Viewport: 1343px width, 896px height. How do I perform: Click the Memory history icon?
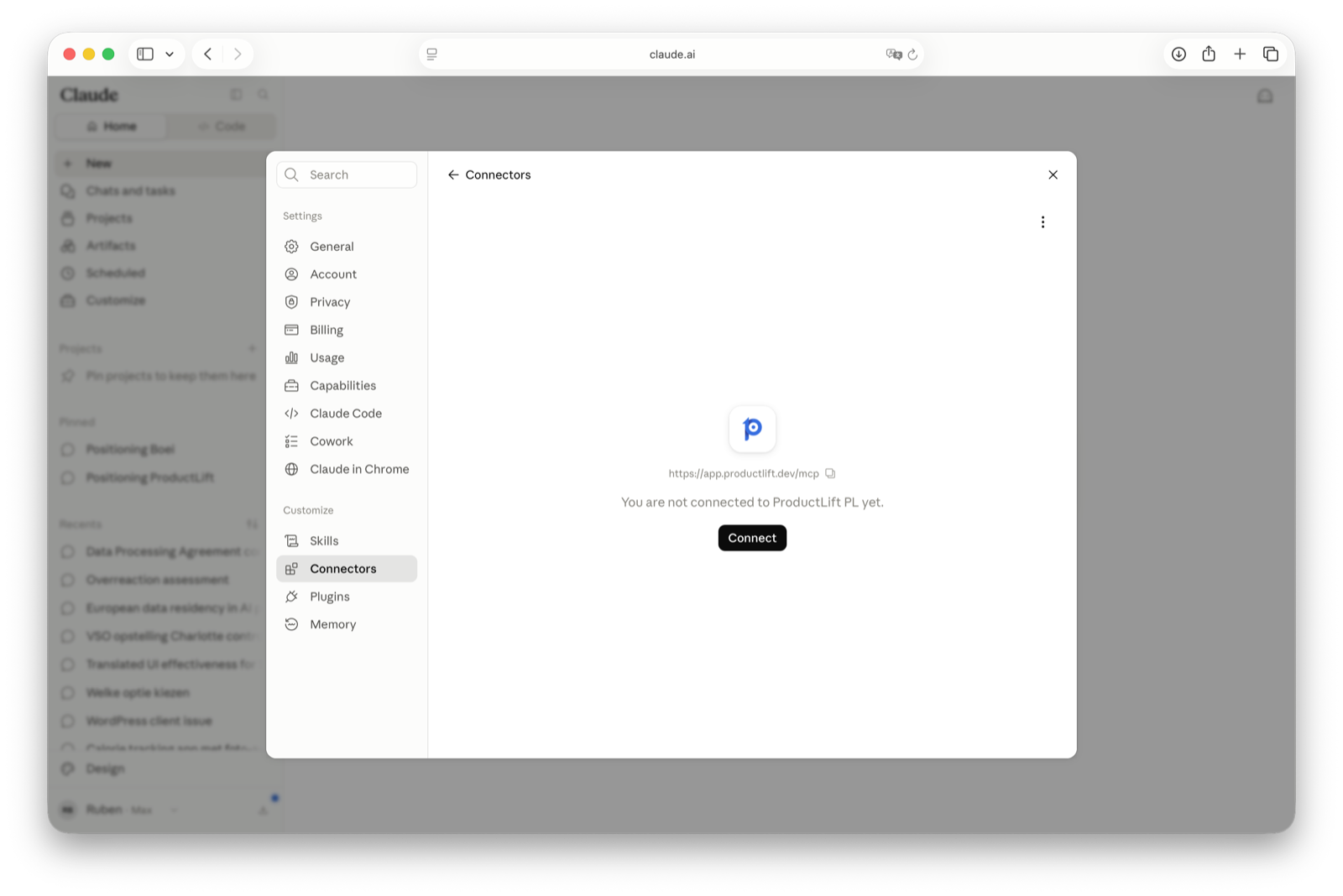(291, 624)
